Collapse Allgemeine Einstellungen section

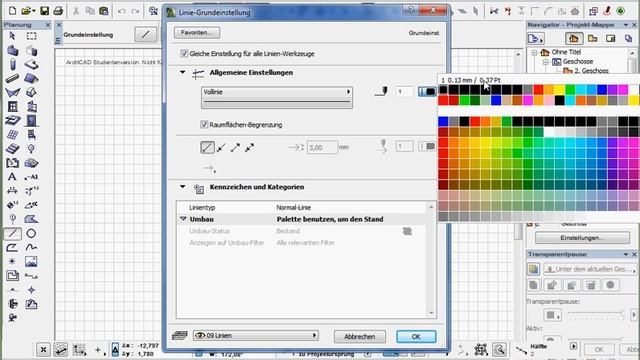click(x=182, y=72)
